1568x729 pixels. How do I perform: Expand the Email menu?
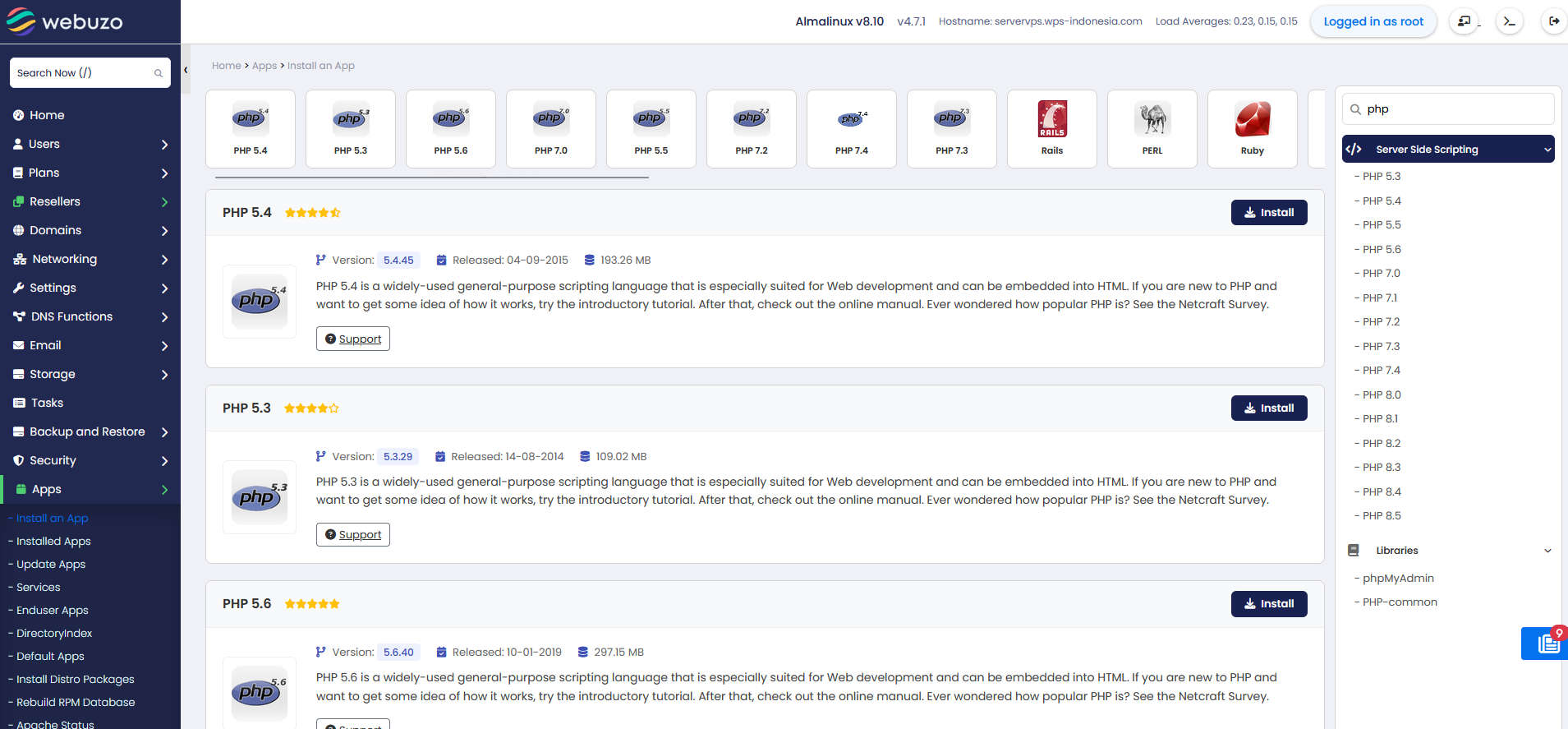90,345
